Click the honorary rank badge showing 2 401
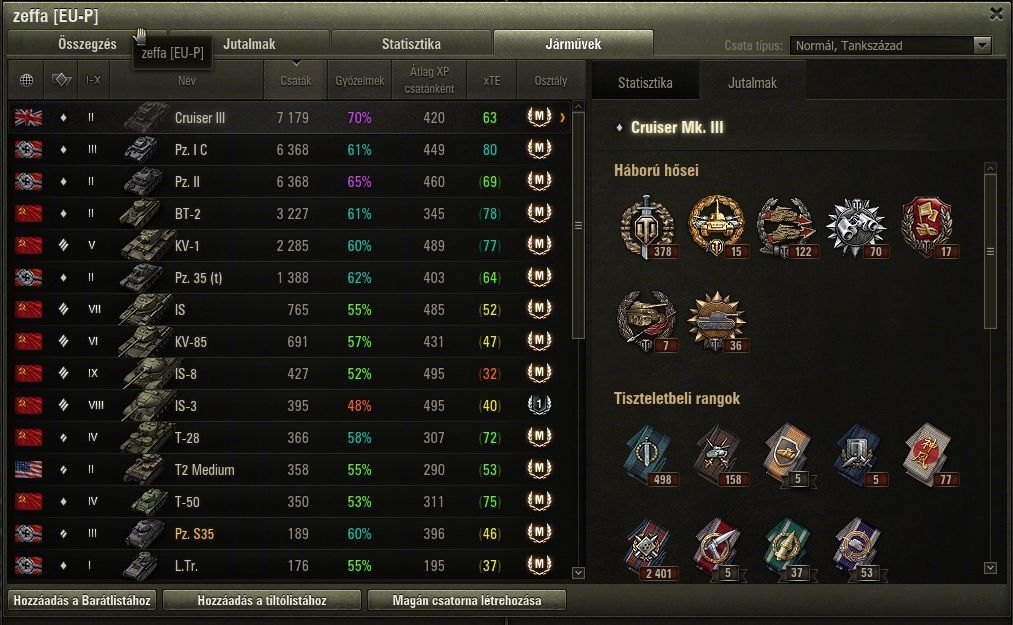Image resolution: width=1013 pixels, height=625 pixels. [x=649, y=549]
